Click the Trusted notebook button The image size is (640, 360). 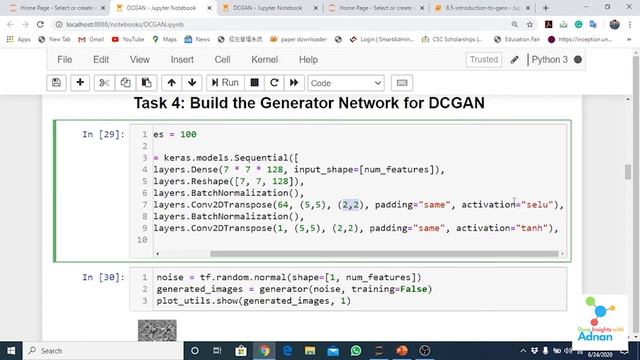click(484, 60)
